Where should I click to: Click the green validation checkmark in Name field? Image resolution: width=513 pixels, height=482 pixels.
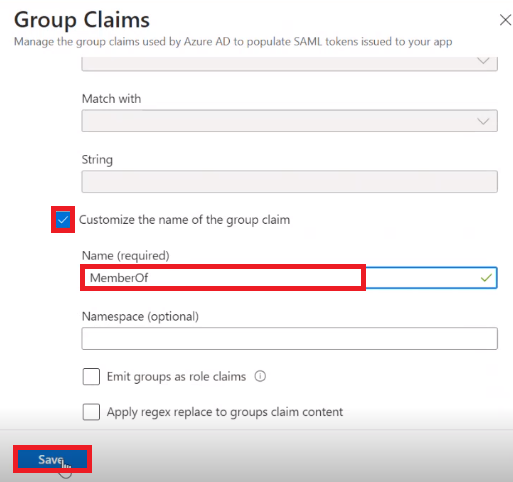[x=486, y=278]
